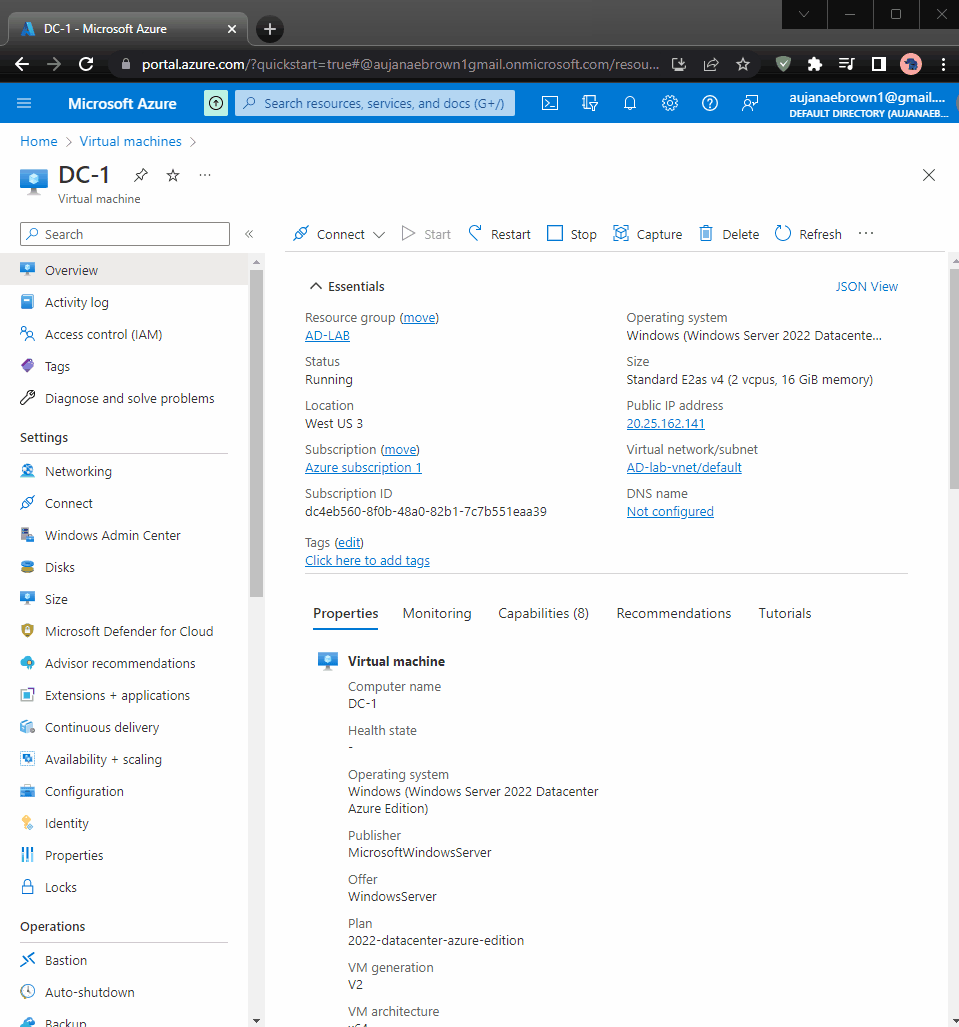This screenshot has width=959, height=1027.
Task: Open AD-lab-vnet/default network link
Action: [x=684, y=468]
